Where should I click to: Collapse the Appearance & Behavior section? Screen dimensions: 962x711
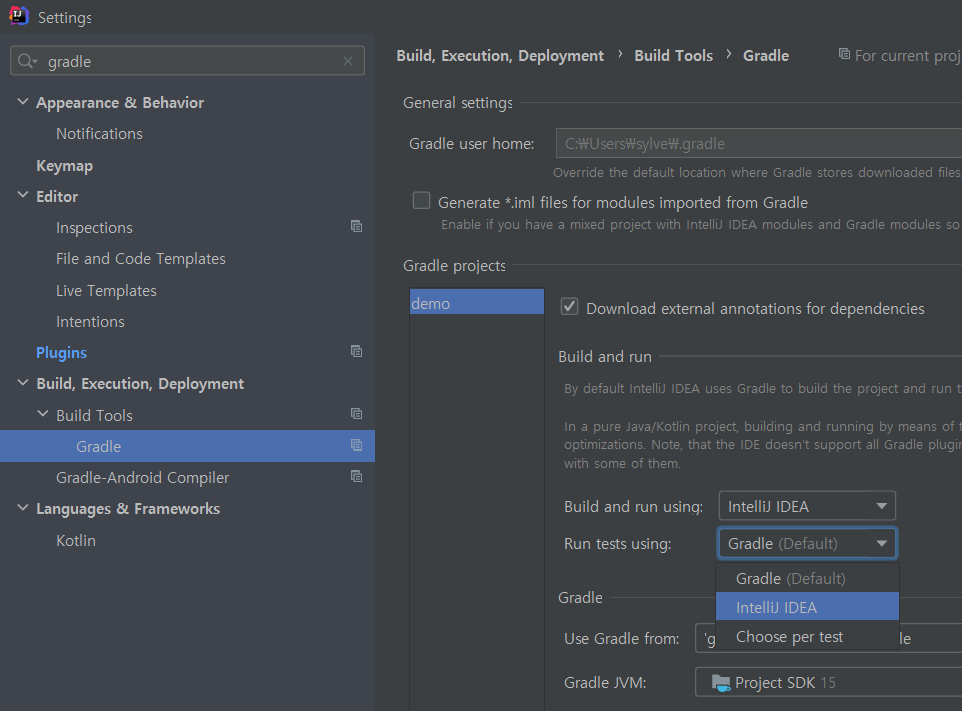coord(23,101)
